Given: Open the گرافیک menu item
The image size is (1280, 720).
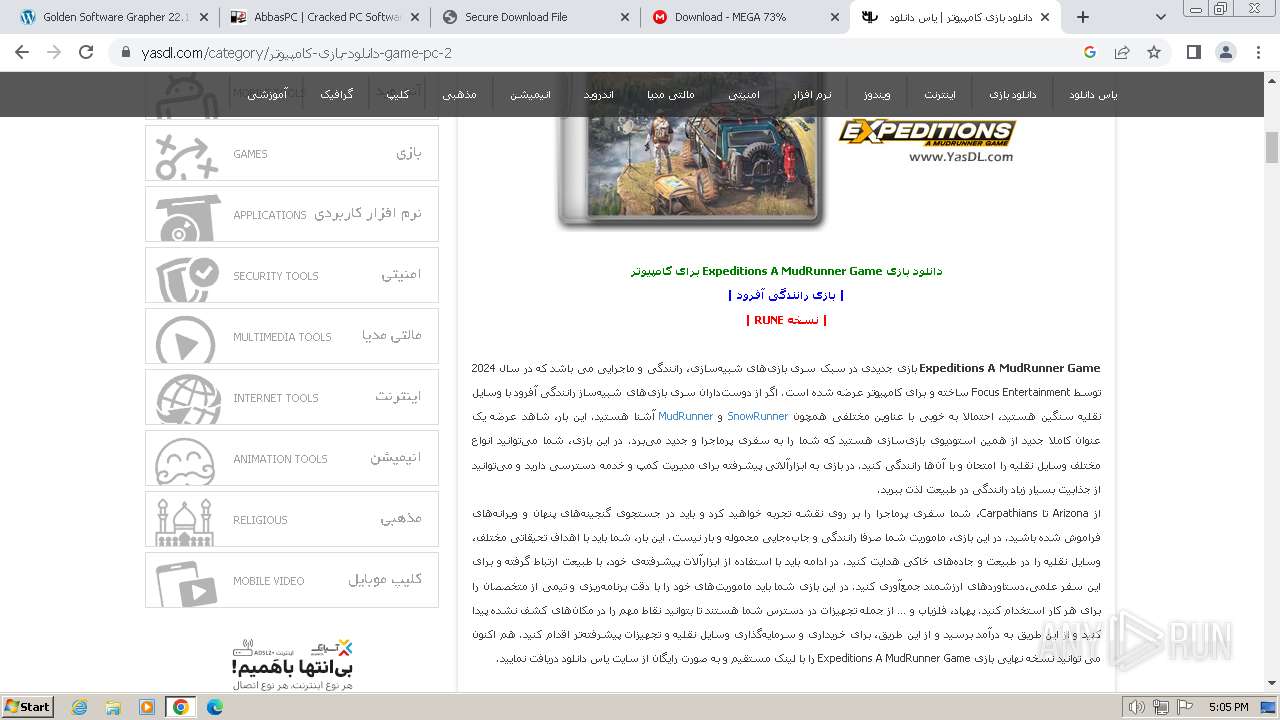Looking at the screenshot, I should click(x=336, y=94).
